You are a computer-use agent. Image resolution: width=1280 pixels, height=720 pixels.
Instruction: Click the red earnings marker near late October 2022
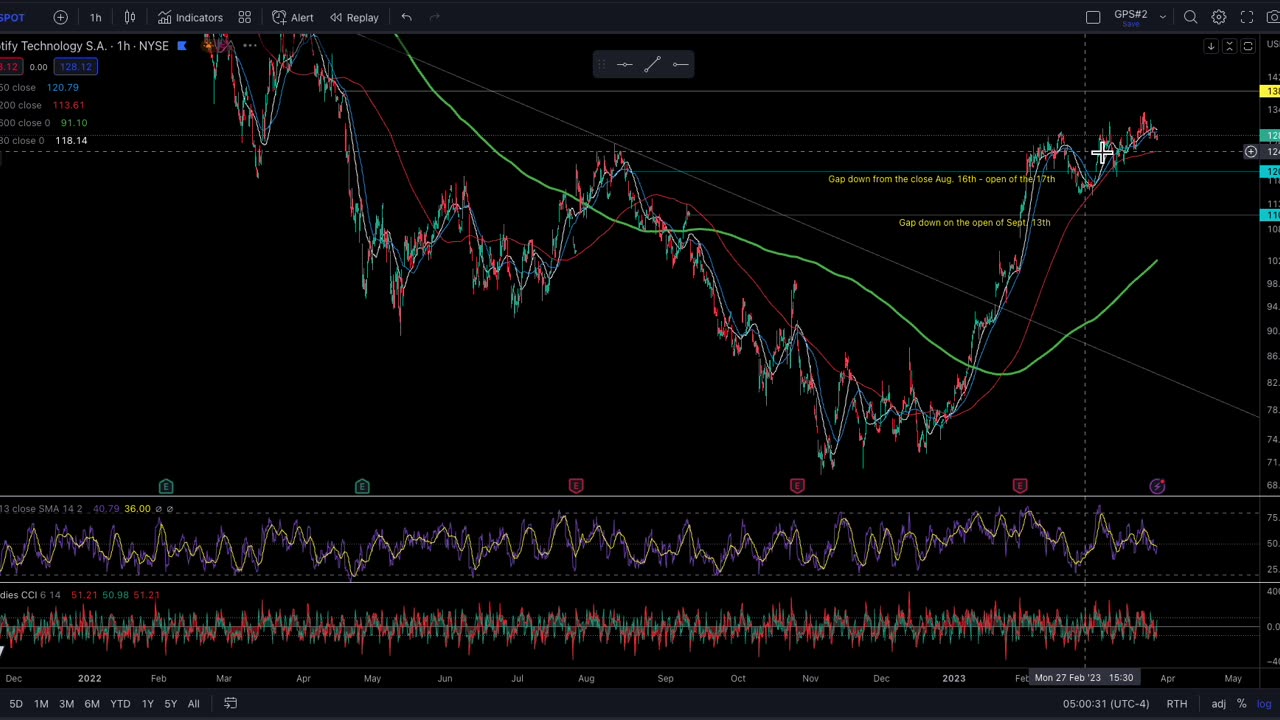797,486
